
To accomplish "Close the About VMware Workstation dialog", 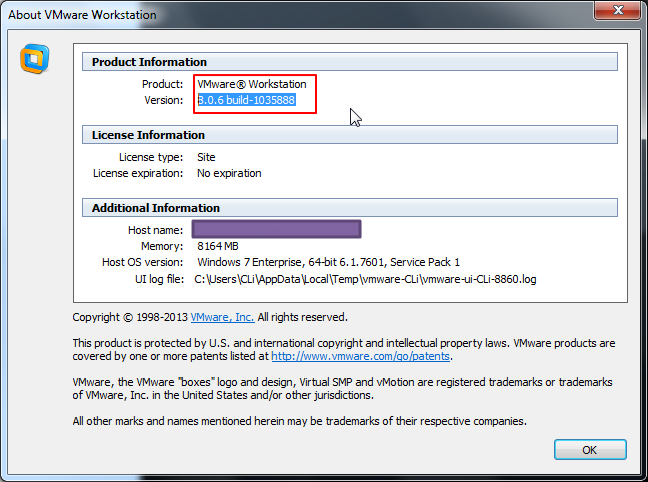I will (617, 10).
